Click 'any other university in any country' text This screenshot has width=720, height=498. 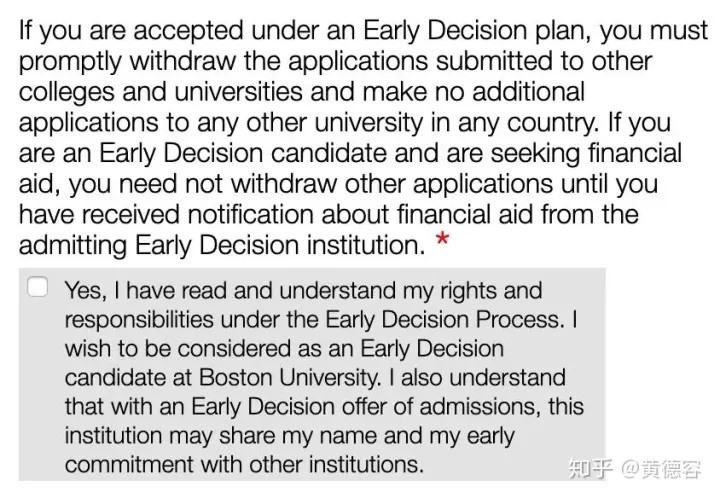point(398,123)
